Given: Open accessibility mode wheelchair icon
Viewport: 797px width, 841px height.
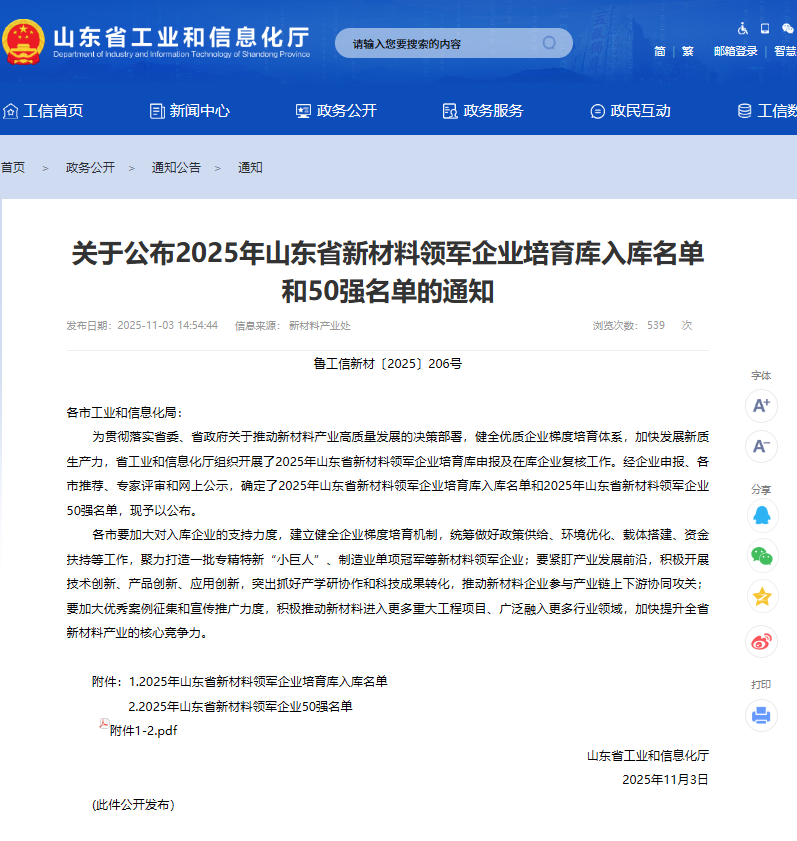Looking at the screenshot, I should [743, 28].
